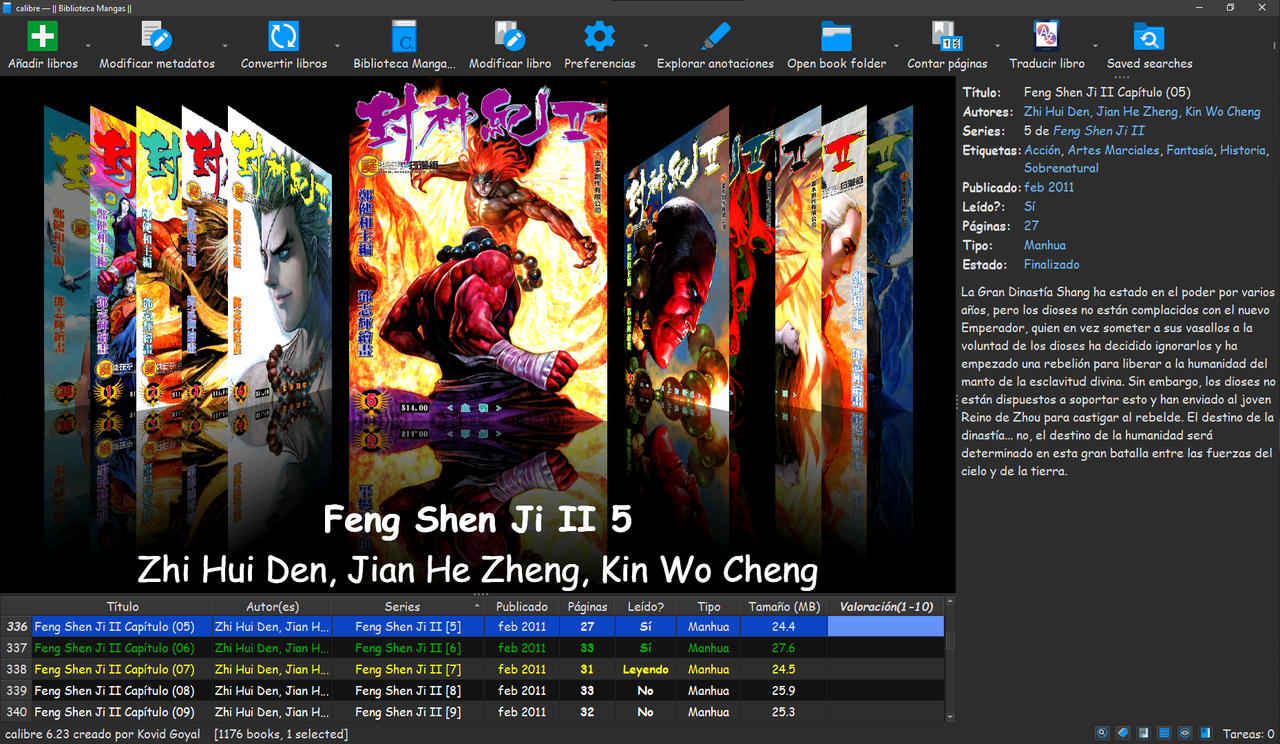Click Valoración cell of selected row 336
The image size is (1280, 744).
tap(886, 627)
